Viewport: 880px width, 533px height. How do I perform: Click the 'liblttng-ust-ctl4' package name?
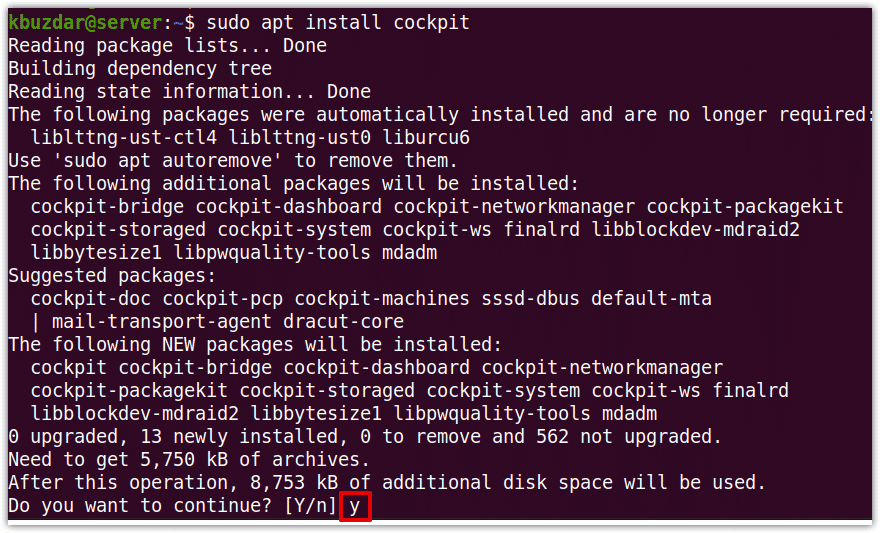(x=123, y=137)
